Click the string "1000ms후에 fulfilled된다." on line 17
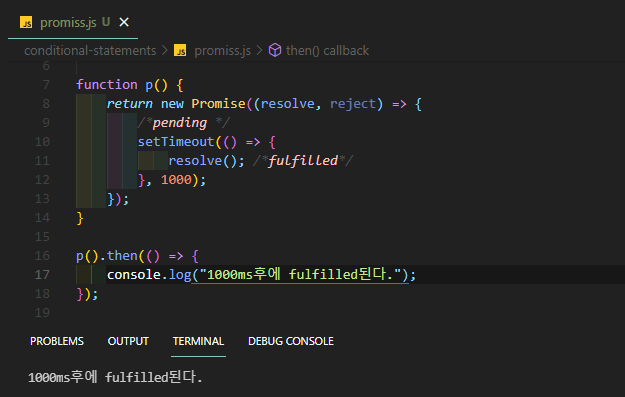Viewport: 625px width, 397px height. [300, 275]
